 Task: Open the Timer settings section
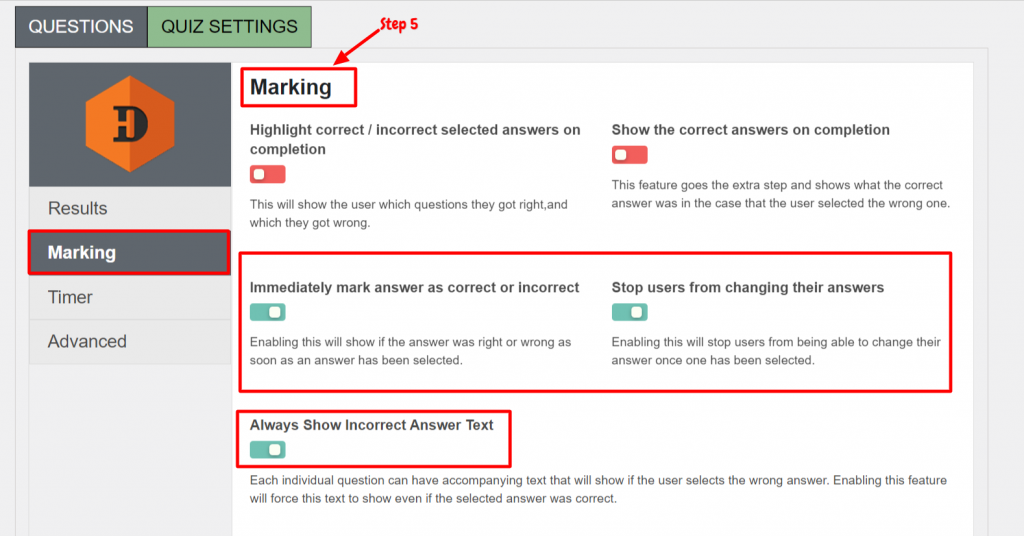click(130, 297)
